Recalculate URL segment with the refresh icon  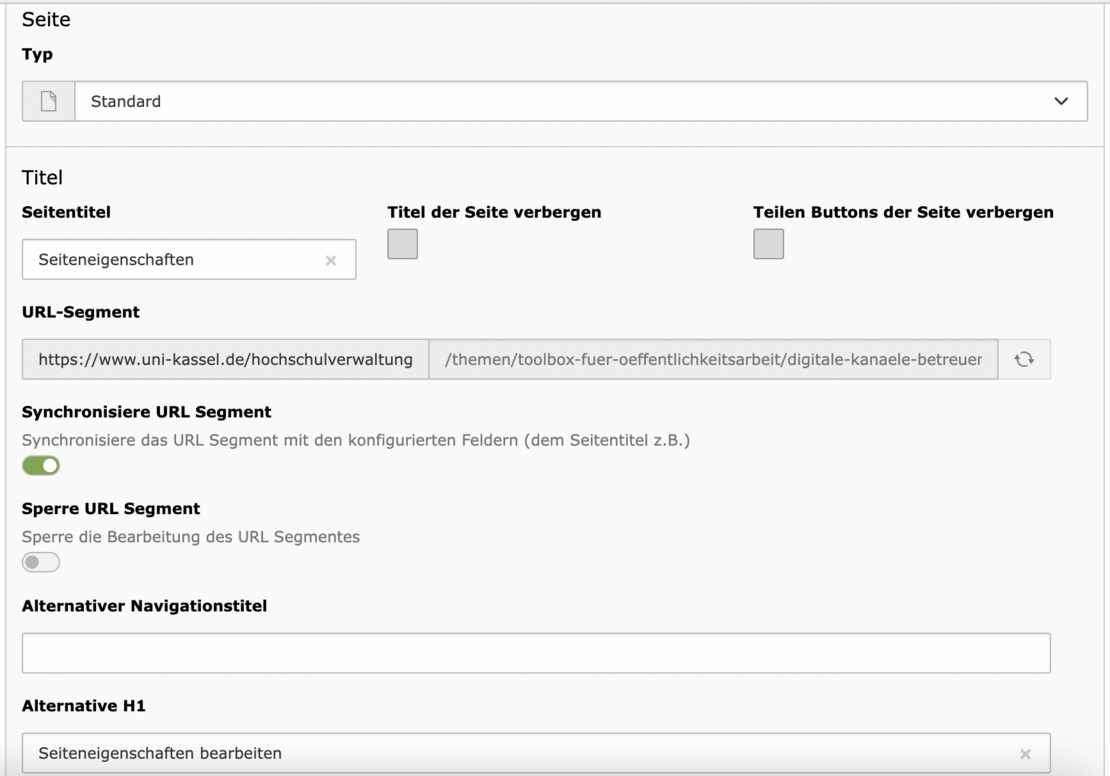click(x=1024, y=360)
